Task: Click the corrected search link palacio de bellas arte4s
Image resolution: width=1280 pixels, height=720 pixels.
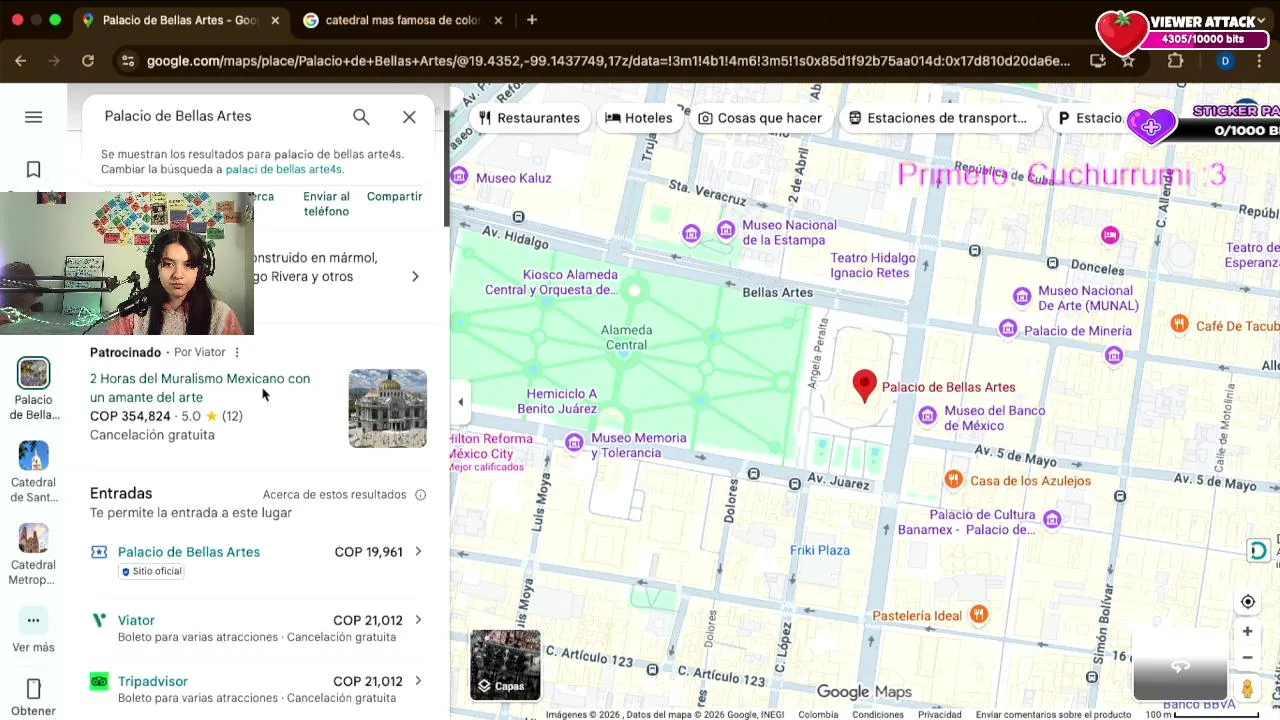Action: click(284, 170)
